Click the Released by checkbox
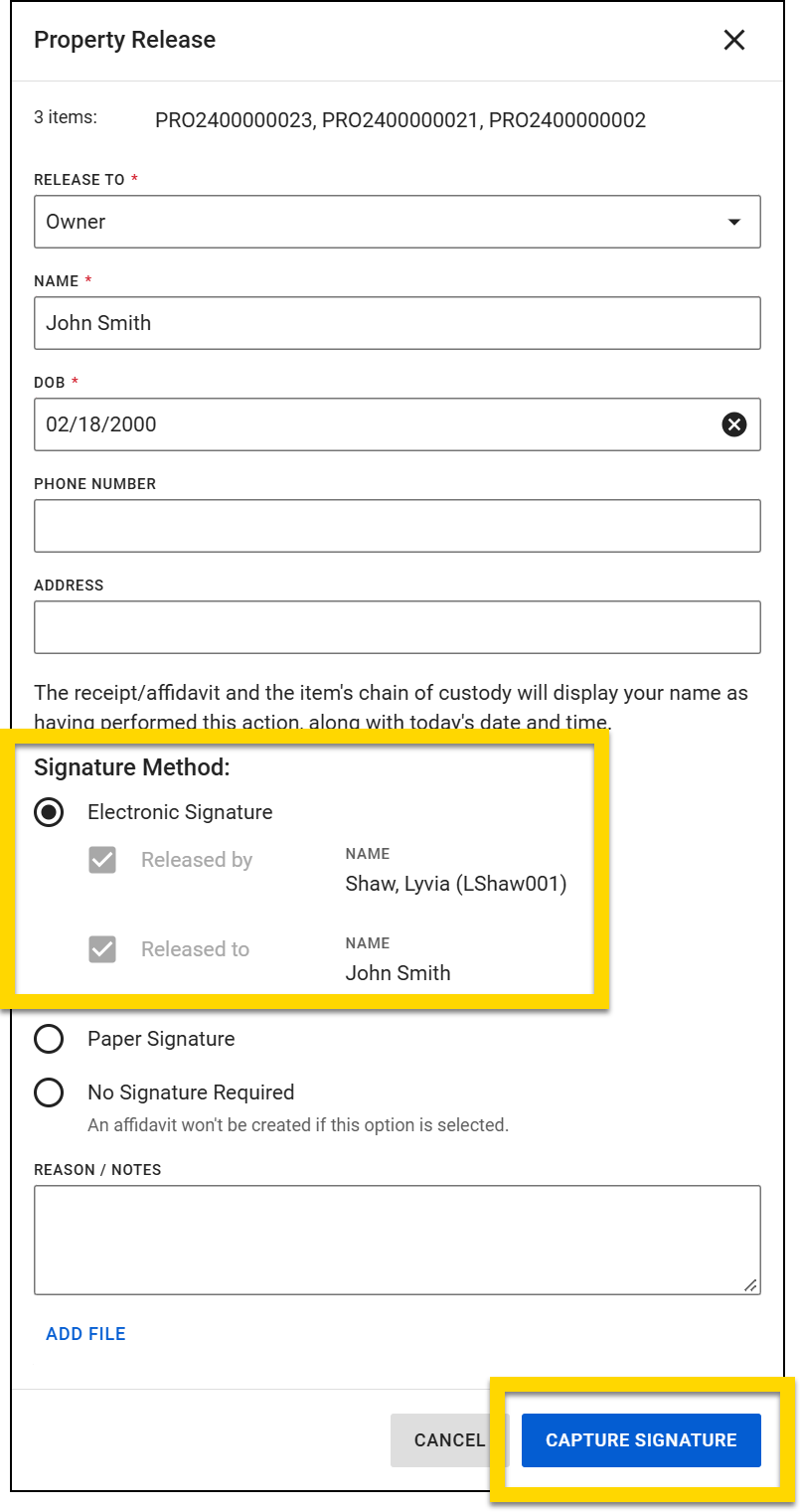 pos(102,860)
